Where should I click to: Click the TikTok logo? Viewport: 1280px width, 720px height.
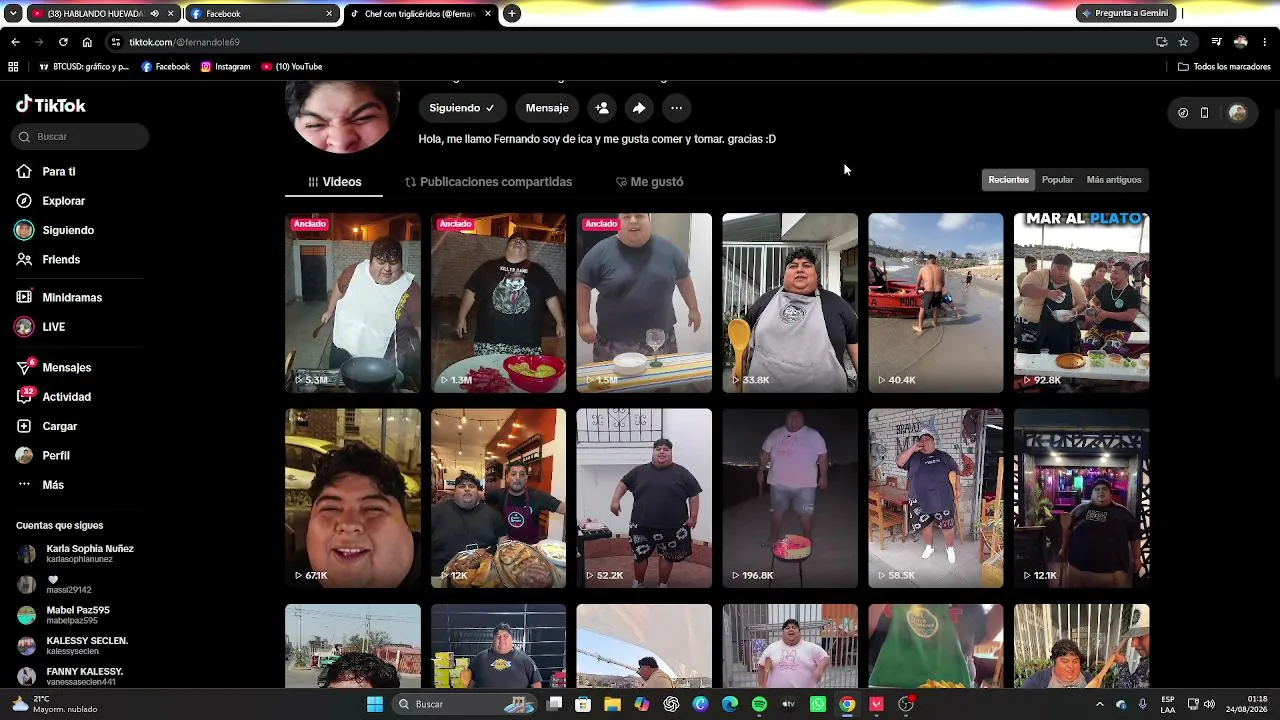tap(51, 105)
